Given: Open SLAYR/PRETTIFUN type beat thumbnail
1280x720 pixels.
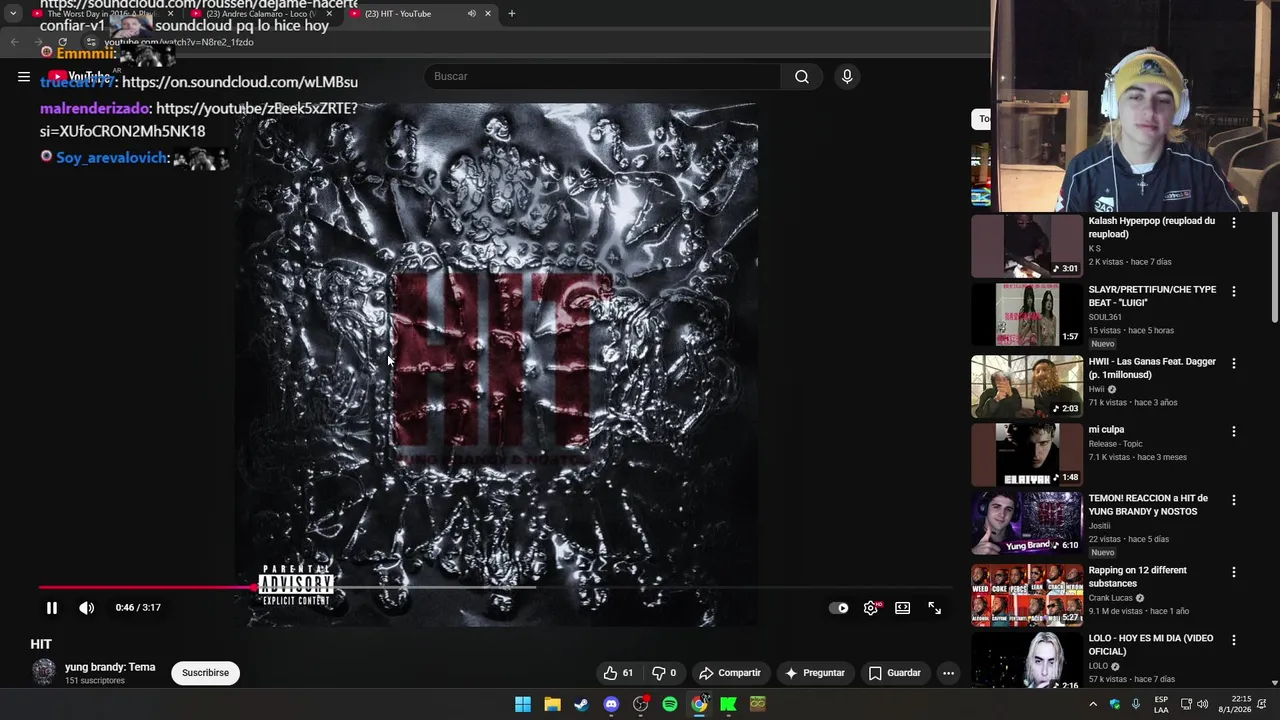Looking at the screenshot, I should pos(1027,314).
